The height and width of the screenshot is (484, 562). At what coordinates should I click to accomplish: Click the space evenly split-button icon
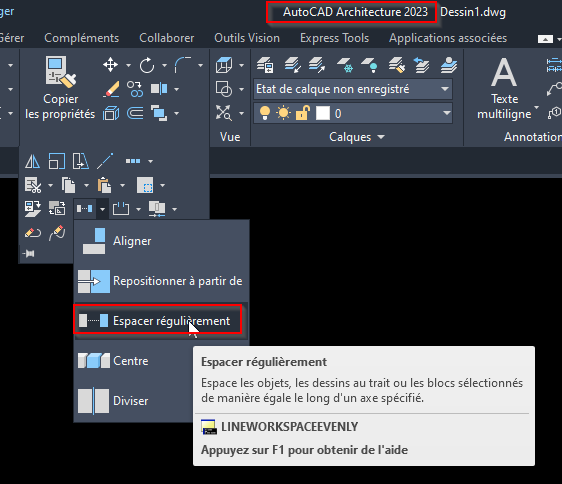(x=85, y=209)
